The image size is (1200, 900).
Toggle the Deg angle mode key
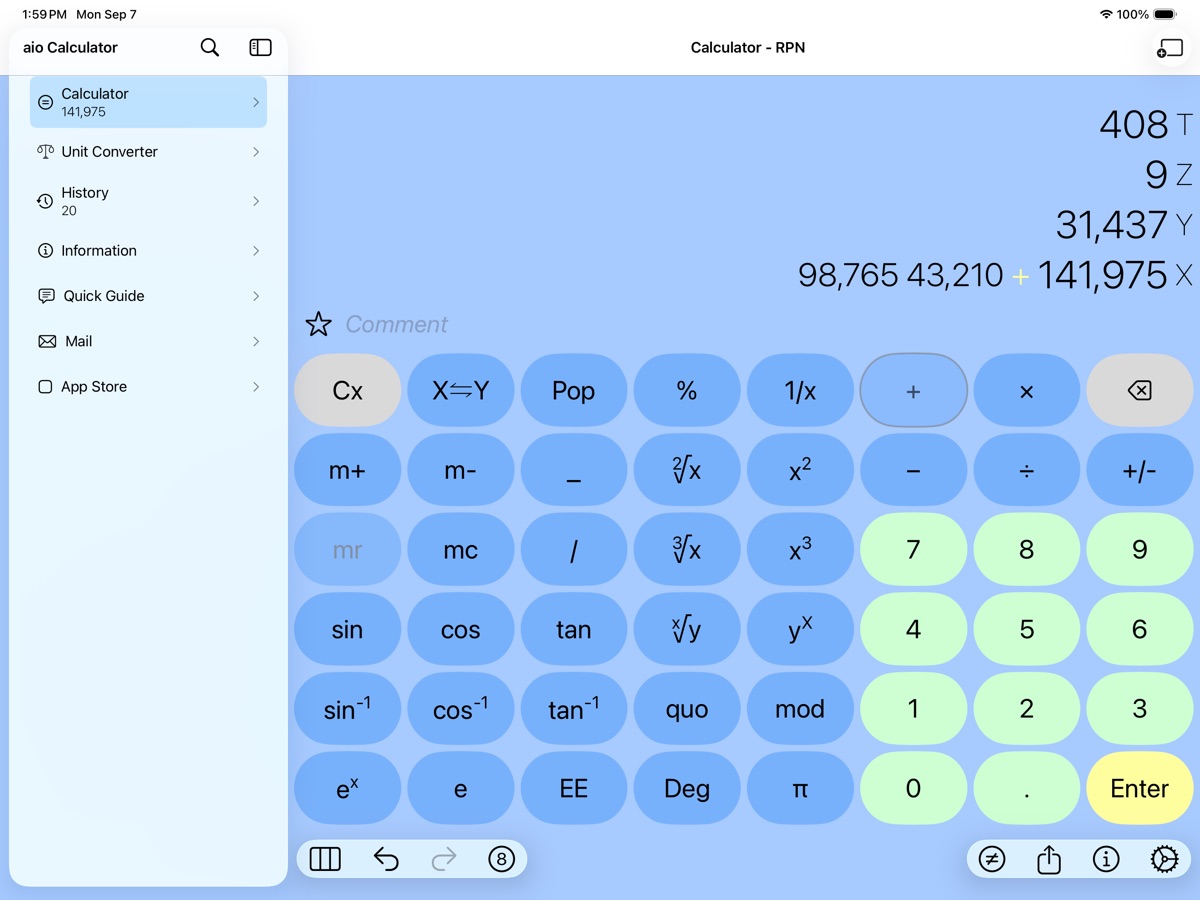tap(687, 788)
